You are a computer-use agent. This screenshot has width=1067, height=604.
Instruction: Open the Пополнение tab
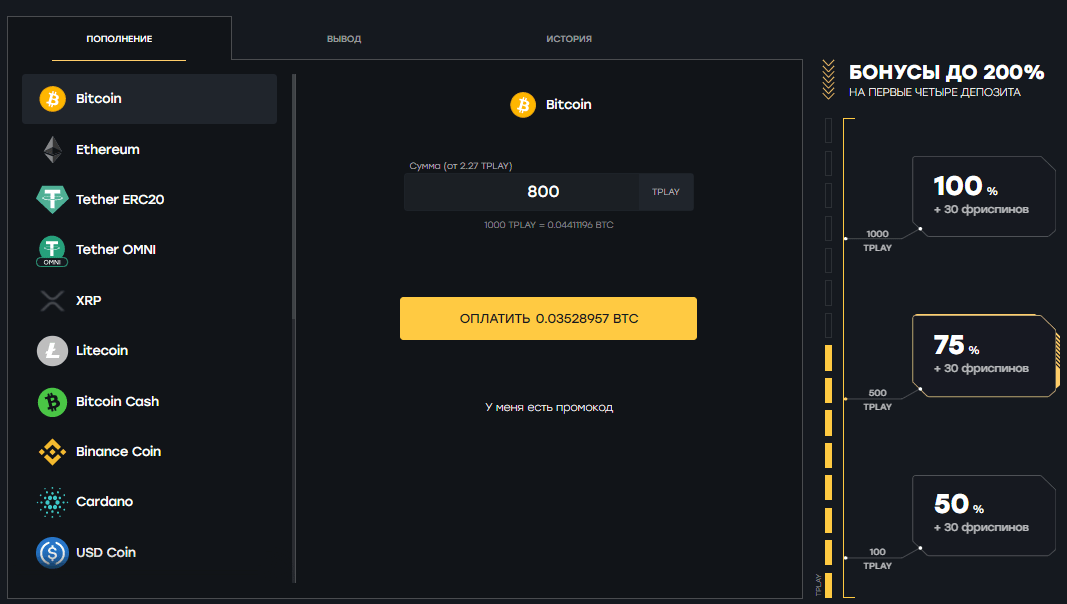coord(119,39)
